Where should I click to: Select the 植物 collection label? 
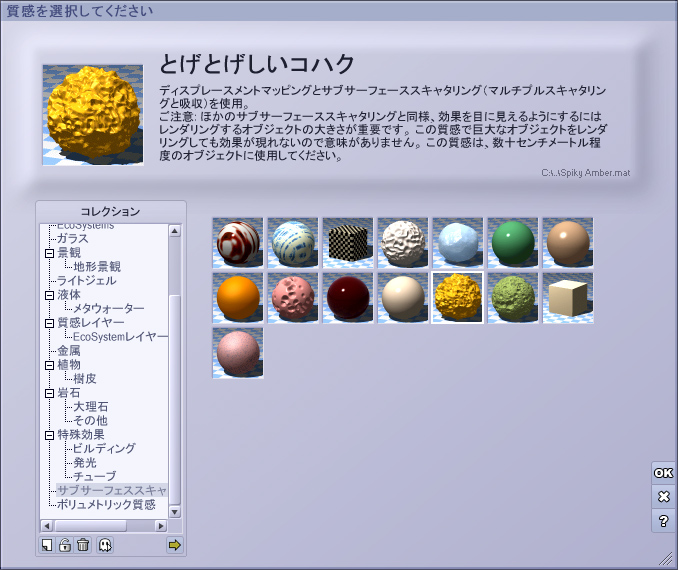69,365
